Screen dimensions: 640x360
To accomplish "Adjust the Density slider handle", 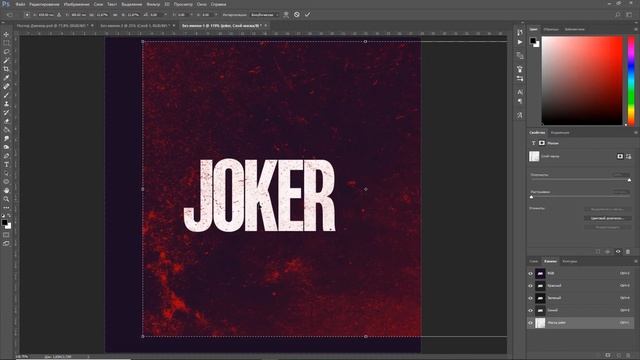I will pos(629,180).
